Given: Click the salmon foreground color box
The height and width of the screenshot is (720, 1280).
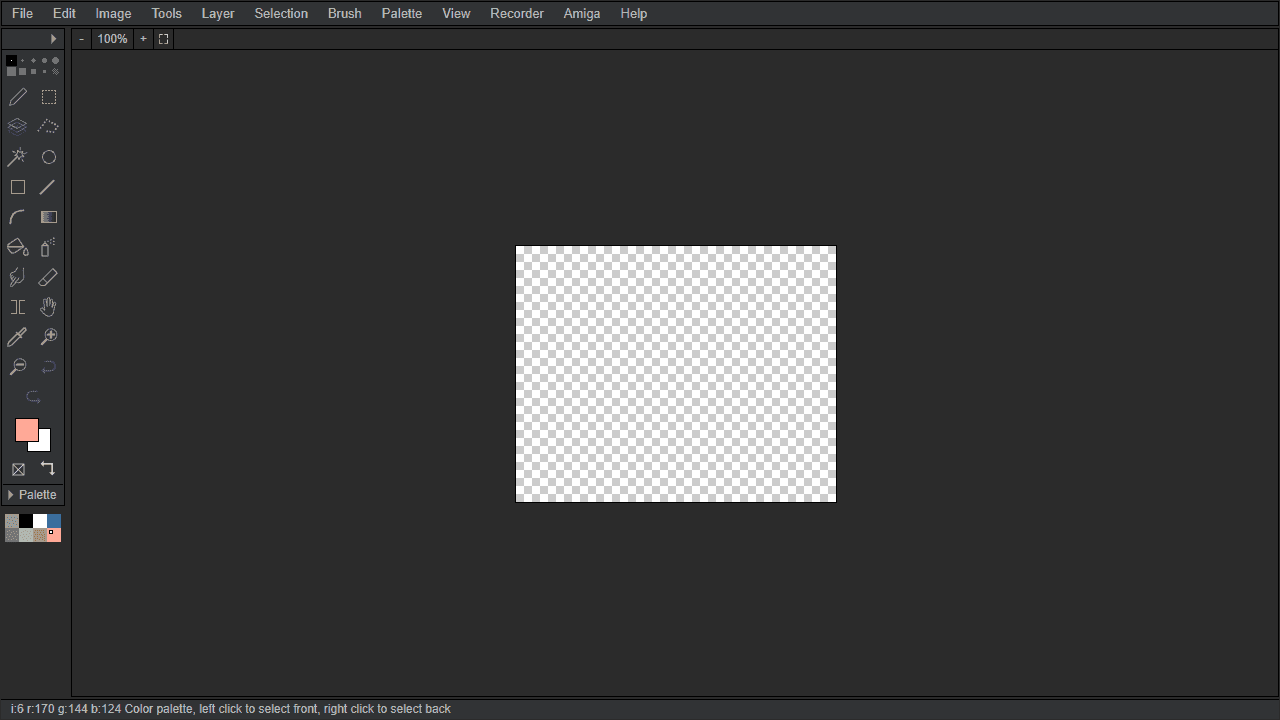Looking at the screenshot, I should [26, 430].
